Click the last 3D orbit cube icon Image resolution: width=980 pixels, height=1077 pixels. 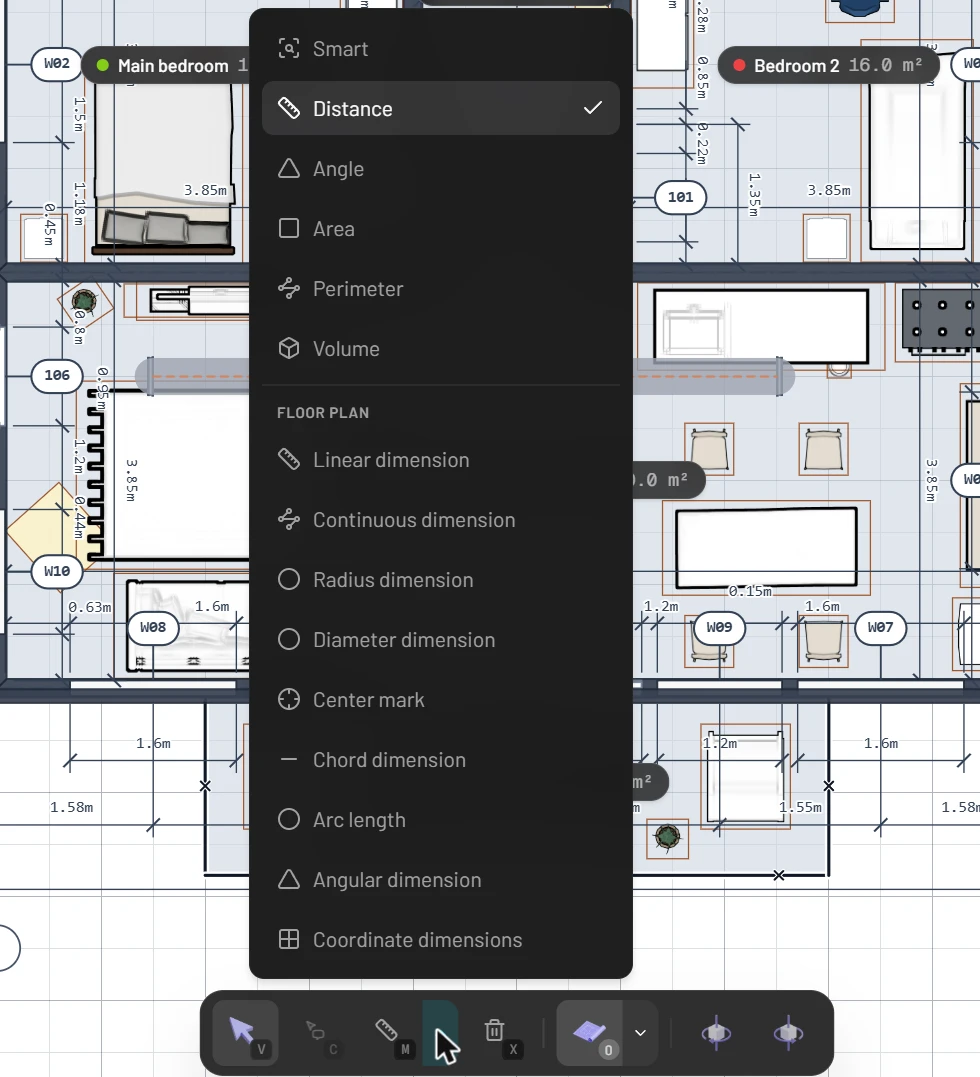[788, 1033]
